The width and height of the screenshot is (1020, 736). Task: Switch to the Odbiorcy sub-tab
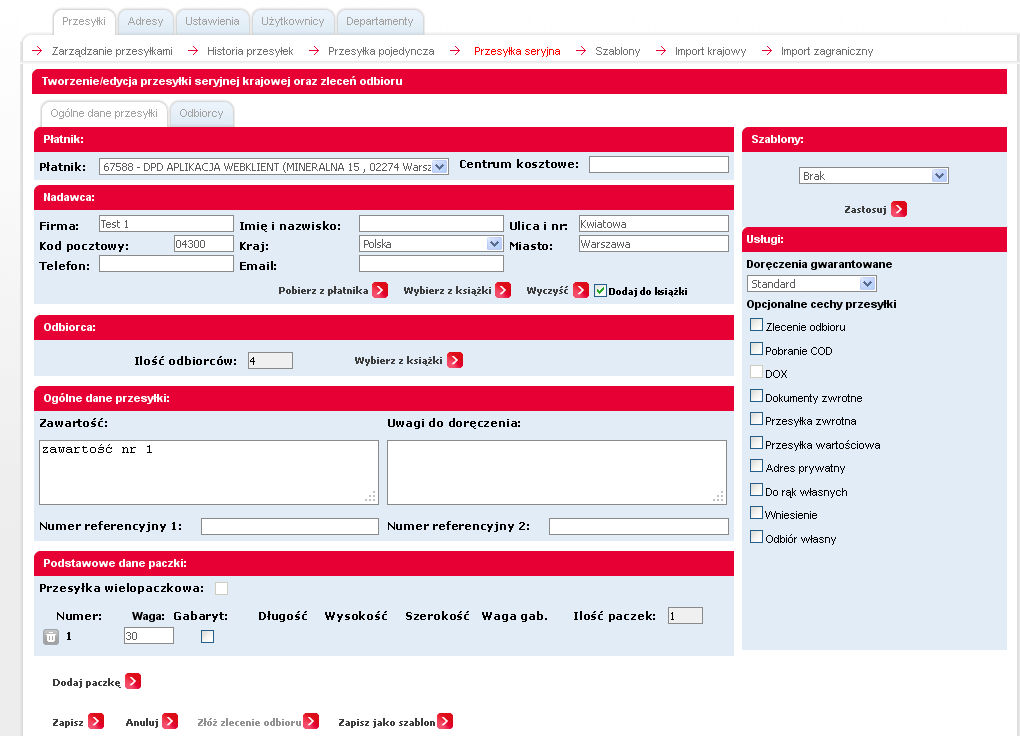[201, 113]
